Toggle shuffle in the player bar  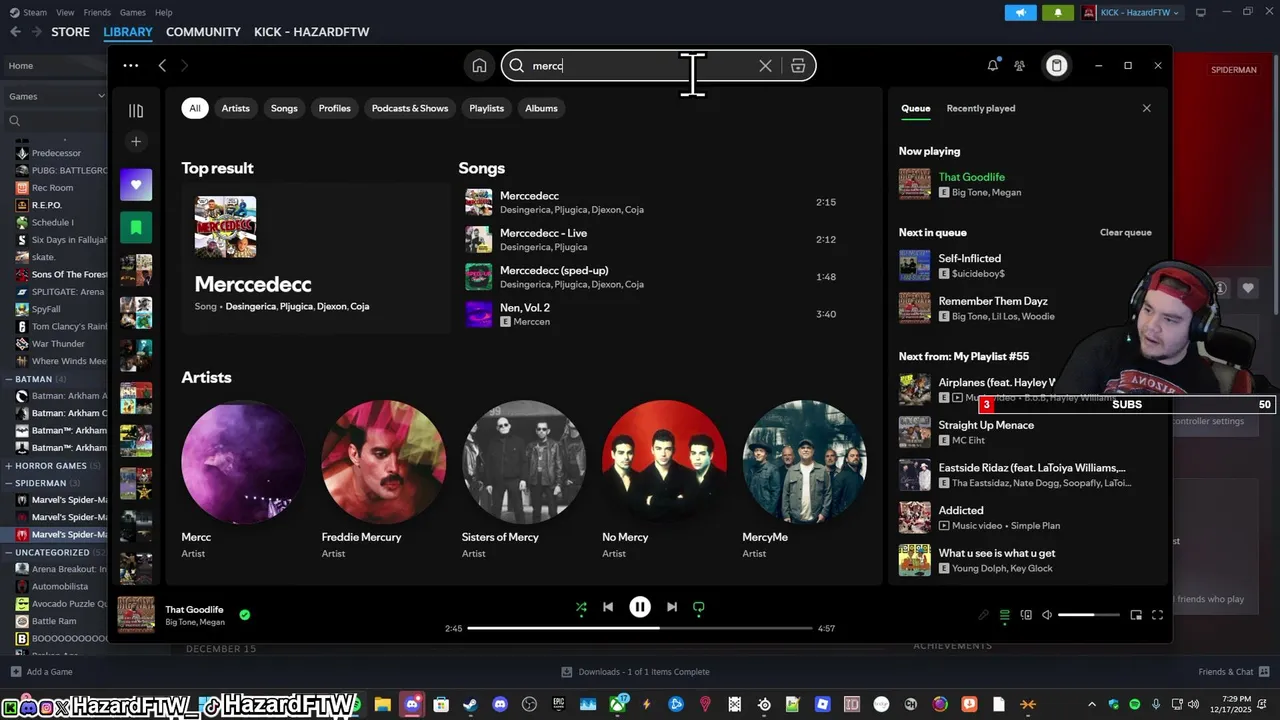click(x=581, y=607)
